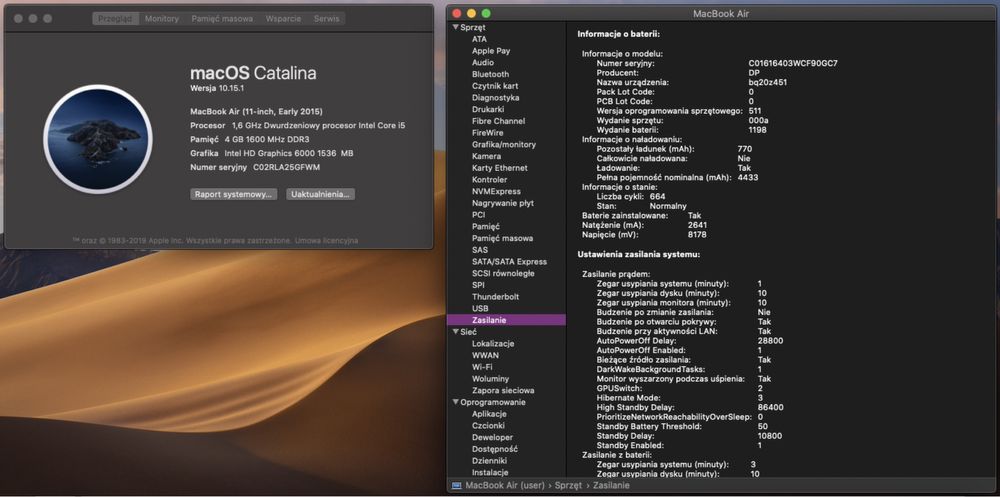Select SAS in the sidebar
This screenshot has height=497, width=1000.
point(480,250)
